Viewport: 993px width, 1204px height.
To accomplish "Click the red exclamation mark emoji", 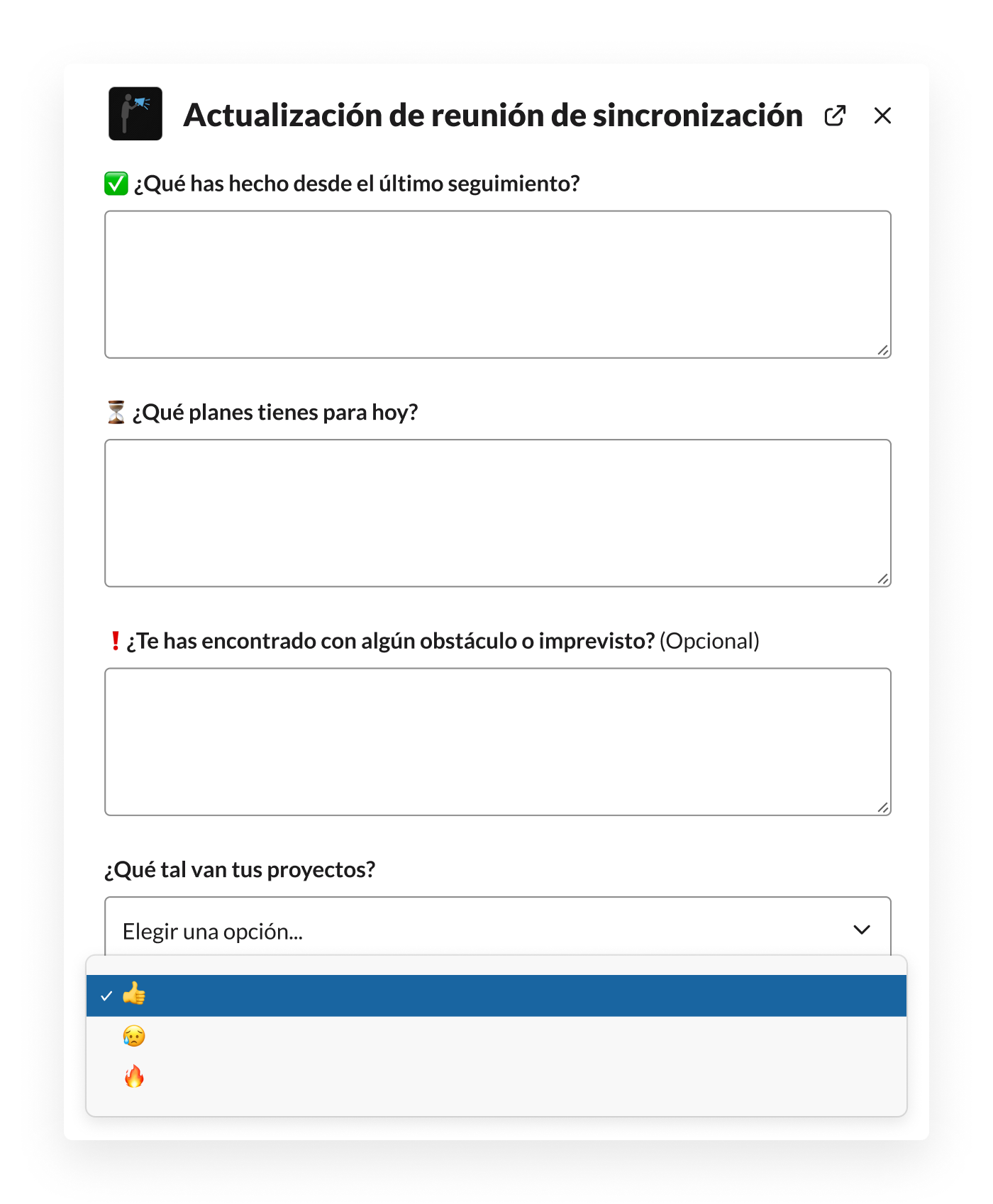I will click(x=115, y=641).
